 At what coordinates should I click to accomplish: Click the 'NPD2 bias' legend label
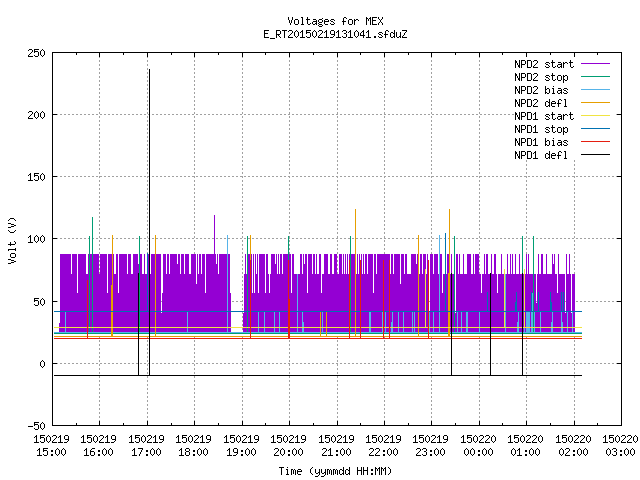coord(541,90)
